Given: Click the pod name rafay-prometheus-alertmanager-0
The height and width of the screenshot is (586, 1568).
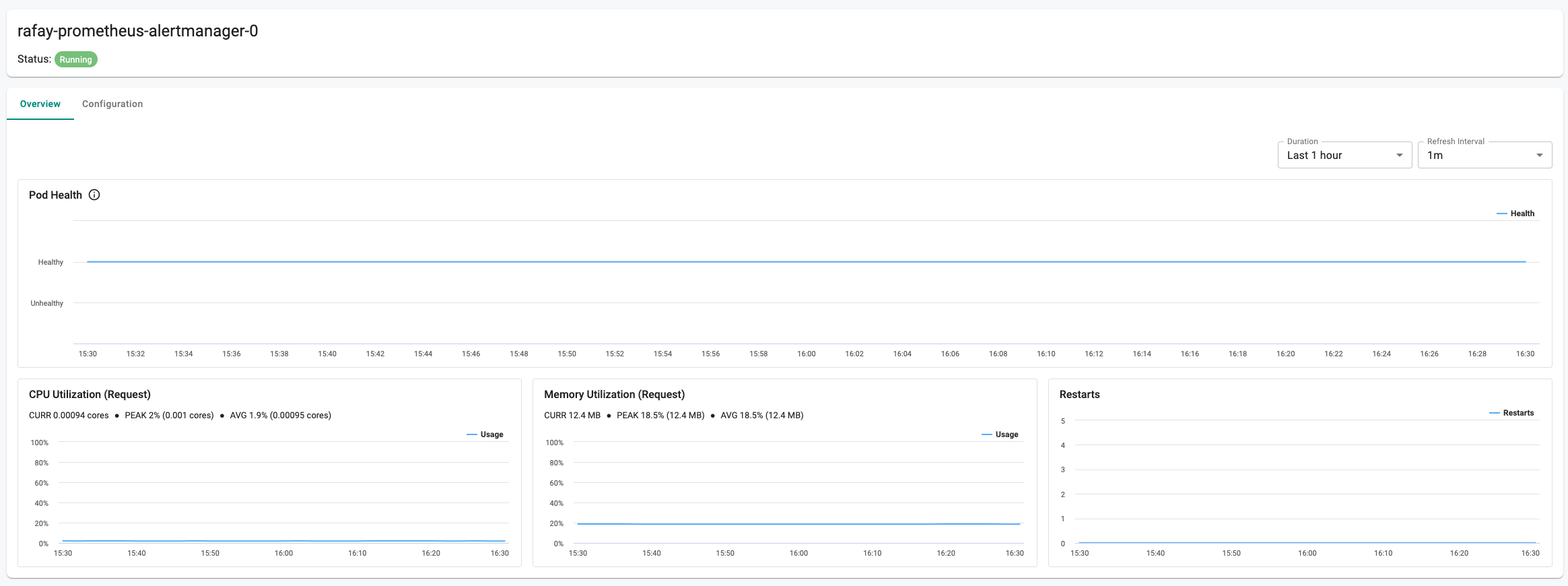Looking at the screenshot, I should (x=137, y=31).
